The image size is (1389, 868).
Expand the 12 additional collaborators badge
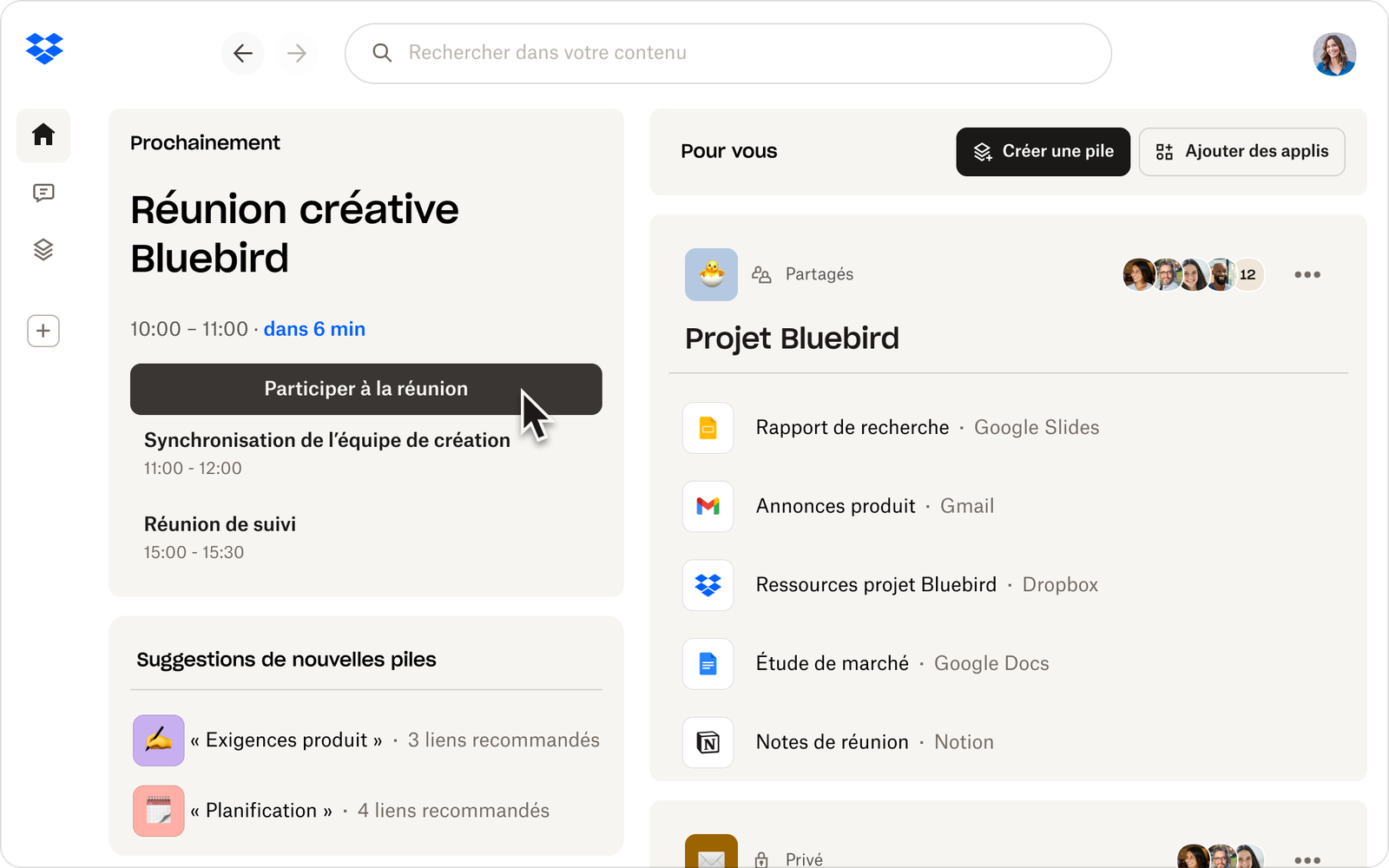[1247, 273]
